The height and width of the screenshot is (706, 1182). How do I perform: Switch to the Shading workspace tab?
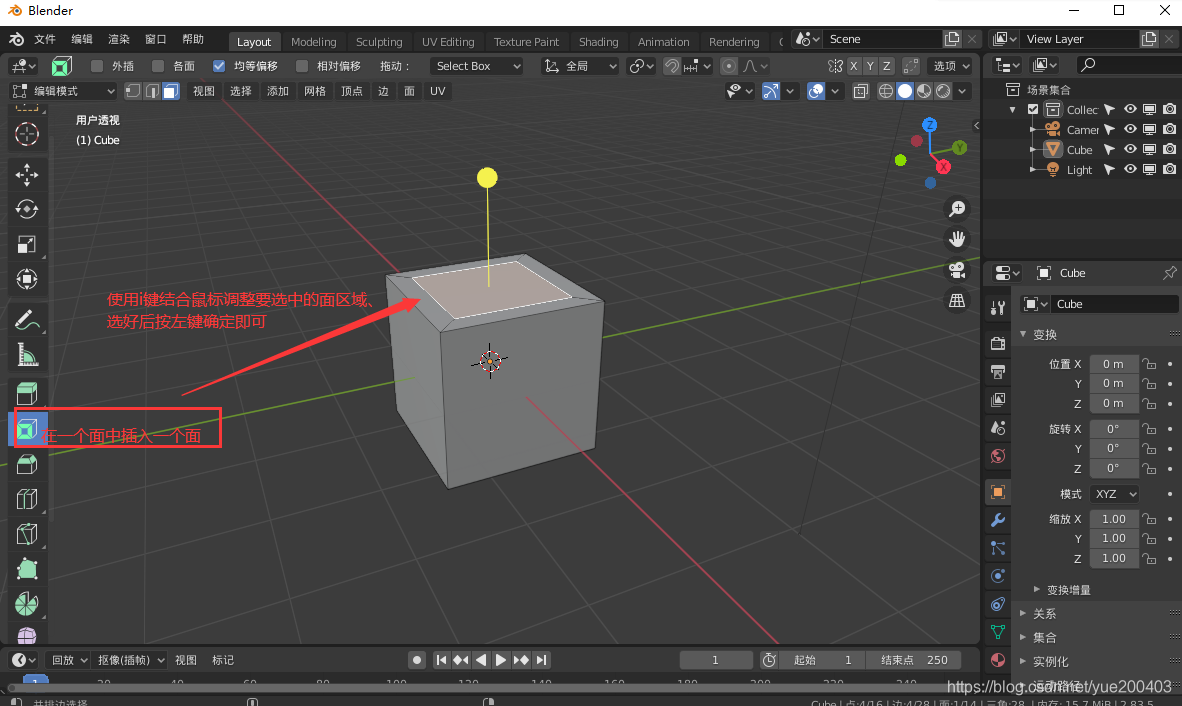point(599,41)
